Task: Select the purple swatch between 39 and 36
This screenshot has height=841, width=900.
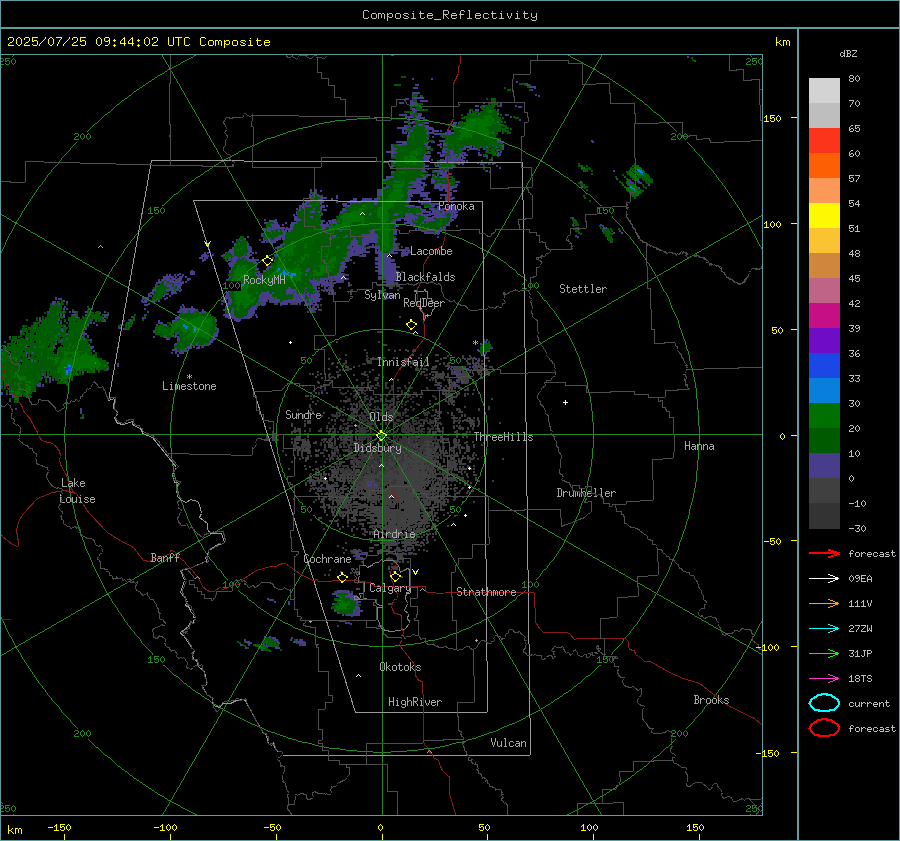Action: 824,340
